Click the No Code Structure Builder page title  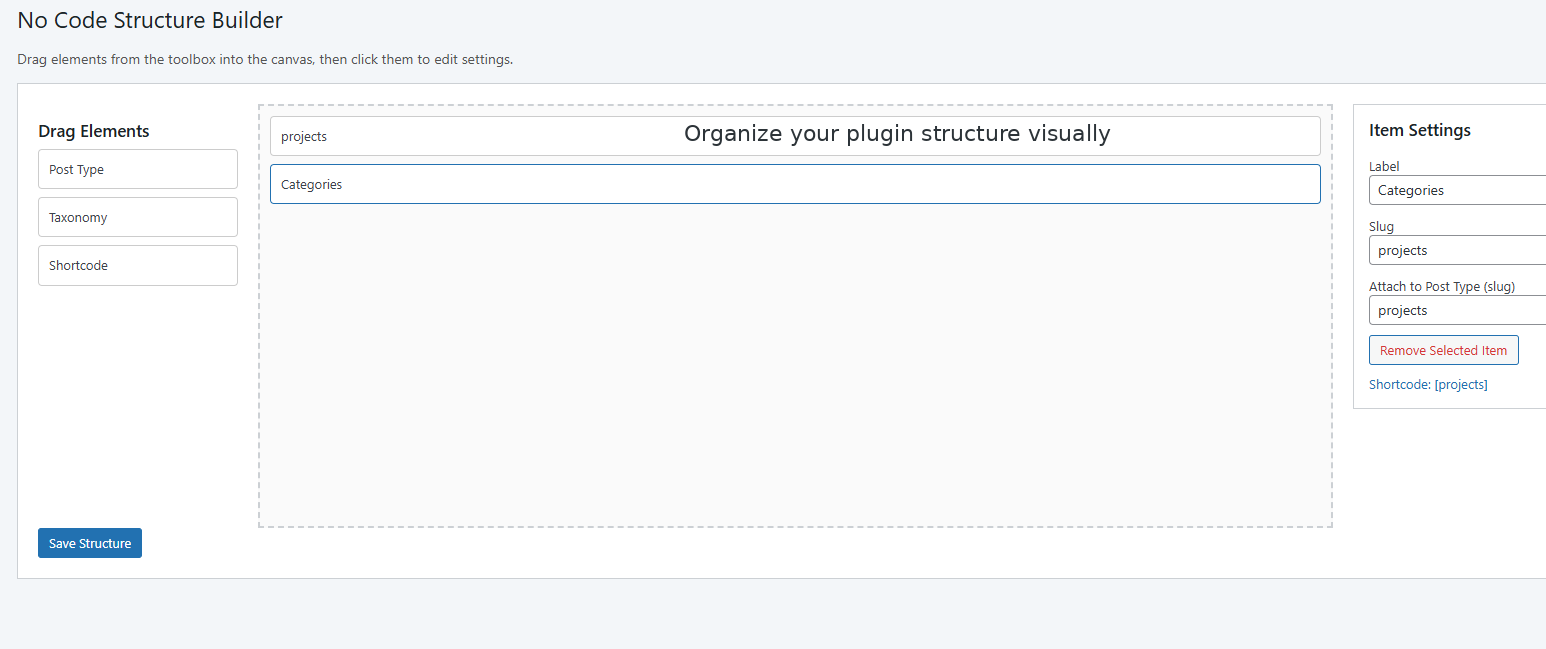pos(149,20)
